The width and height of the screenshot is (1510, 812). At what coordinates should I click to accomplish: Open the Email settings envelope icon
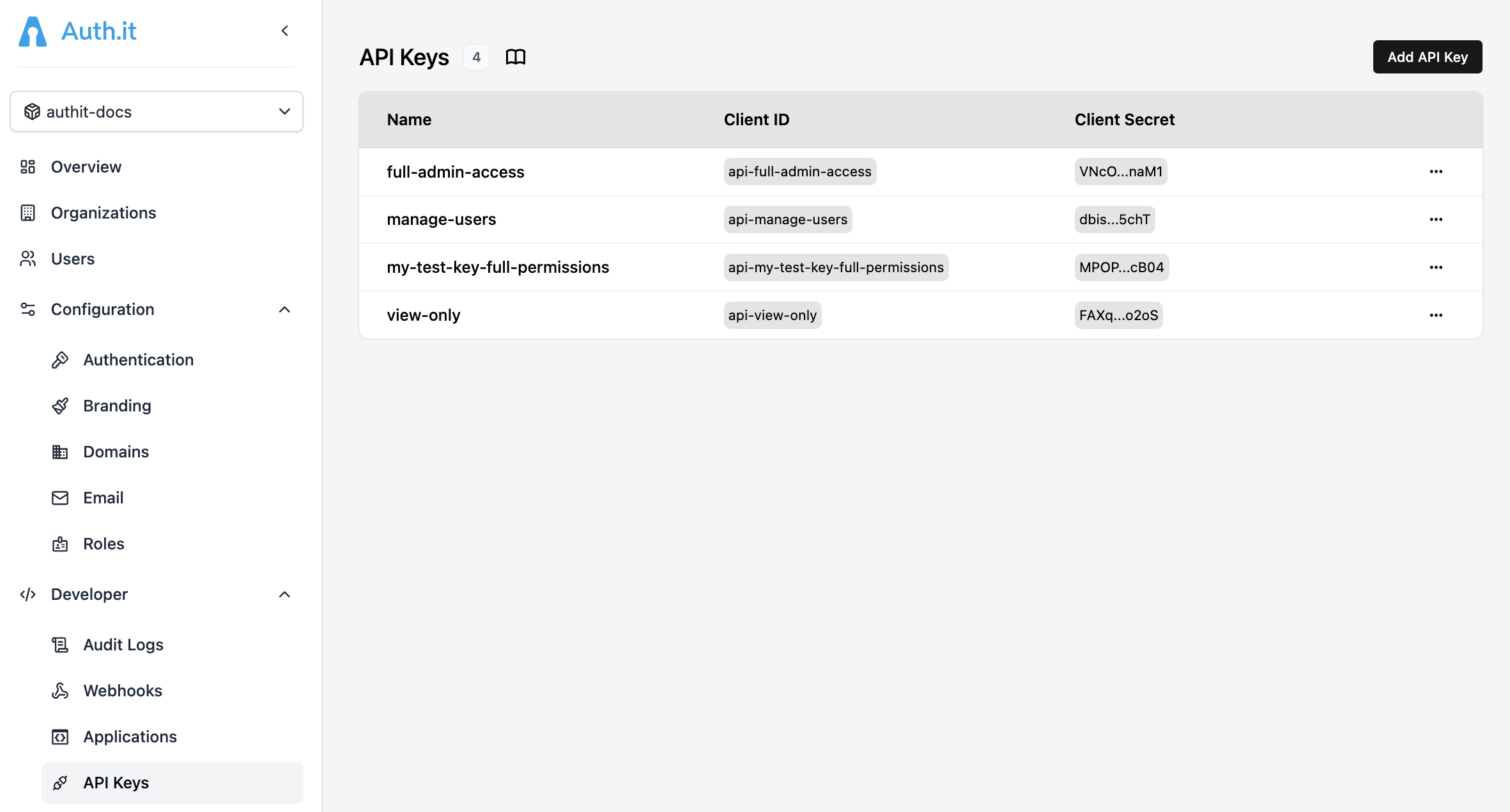tap(60, 497)
